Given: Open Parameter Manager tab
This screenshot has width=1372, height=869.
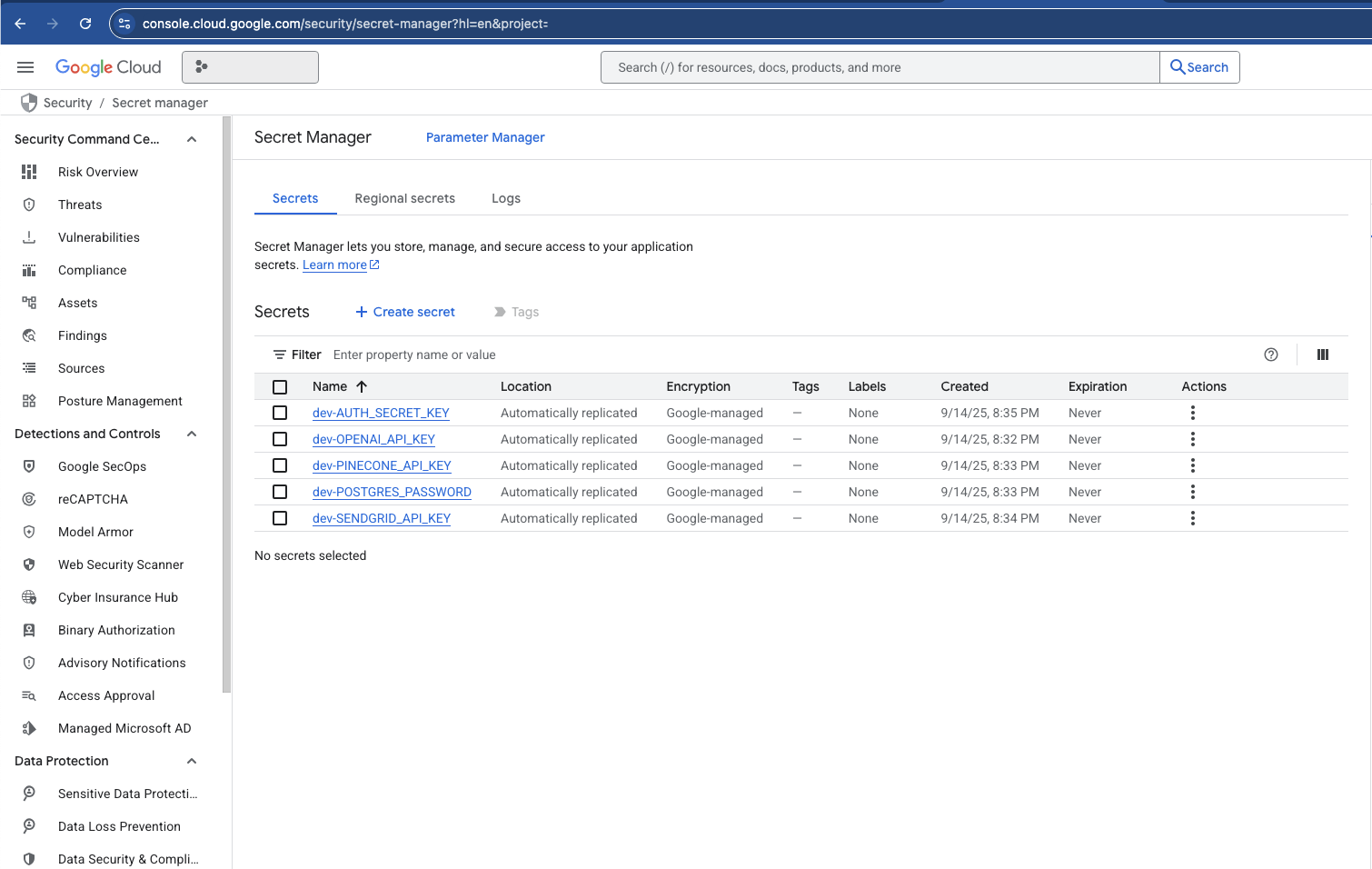Looking at the screenshot, I should tap(485, 137).
